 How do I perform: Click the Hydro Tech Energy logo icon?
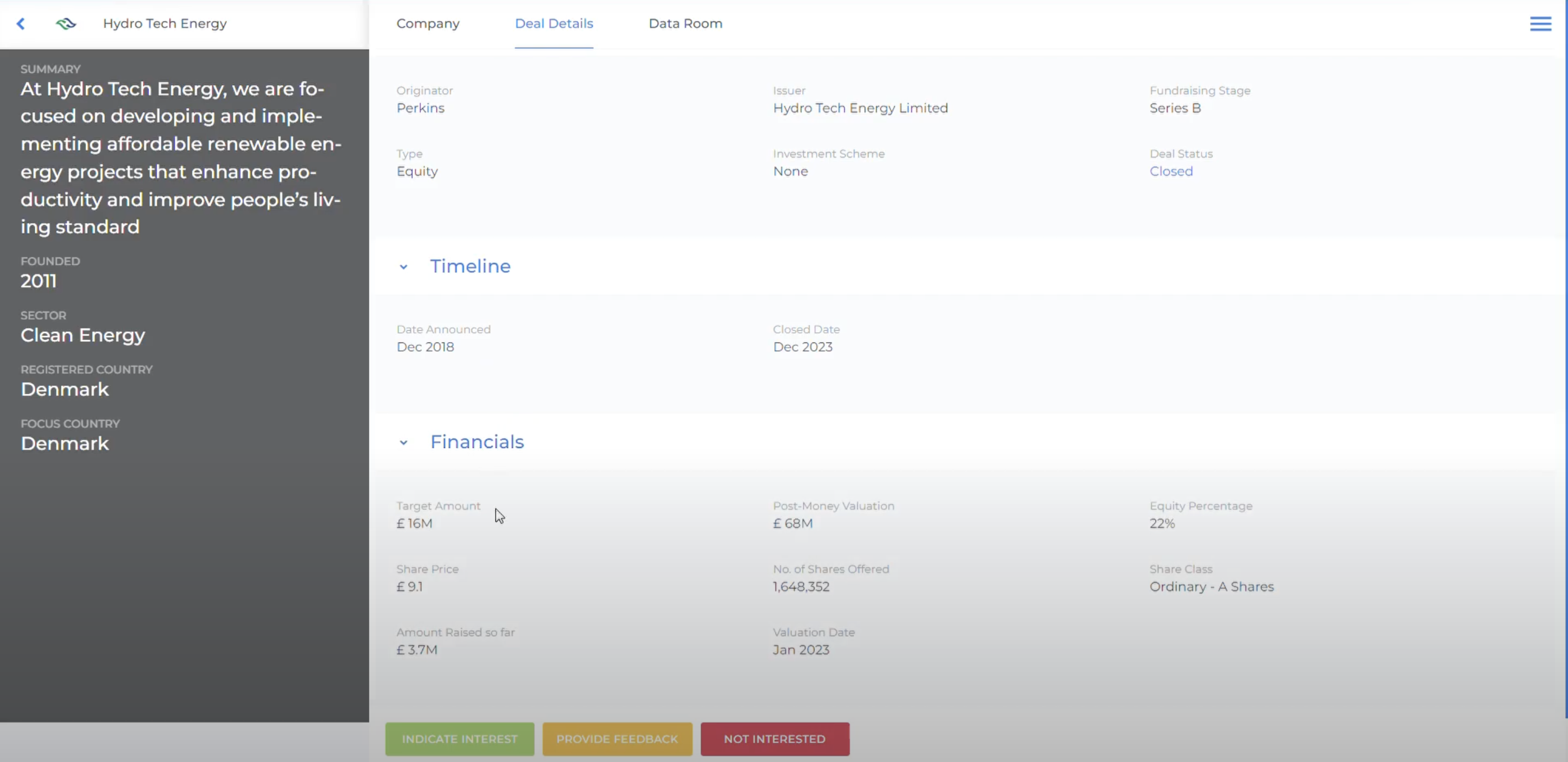coord(66,24)
